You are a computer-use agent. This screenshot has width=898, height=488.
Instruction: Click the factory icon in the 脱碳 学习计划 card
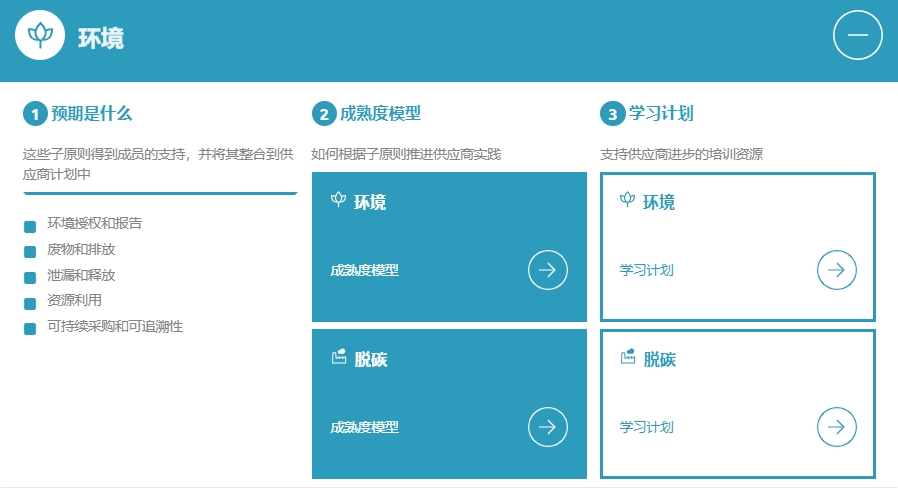point(627,357)
